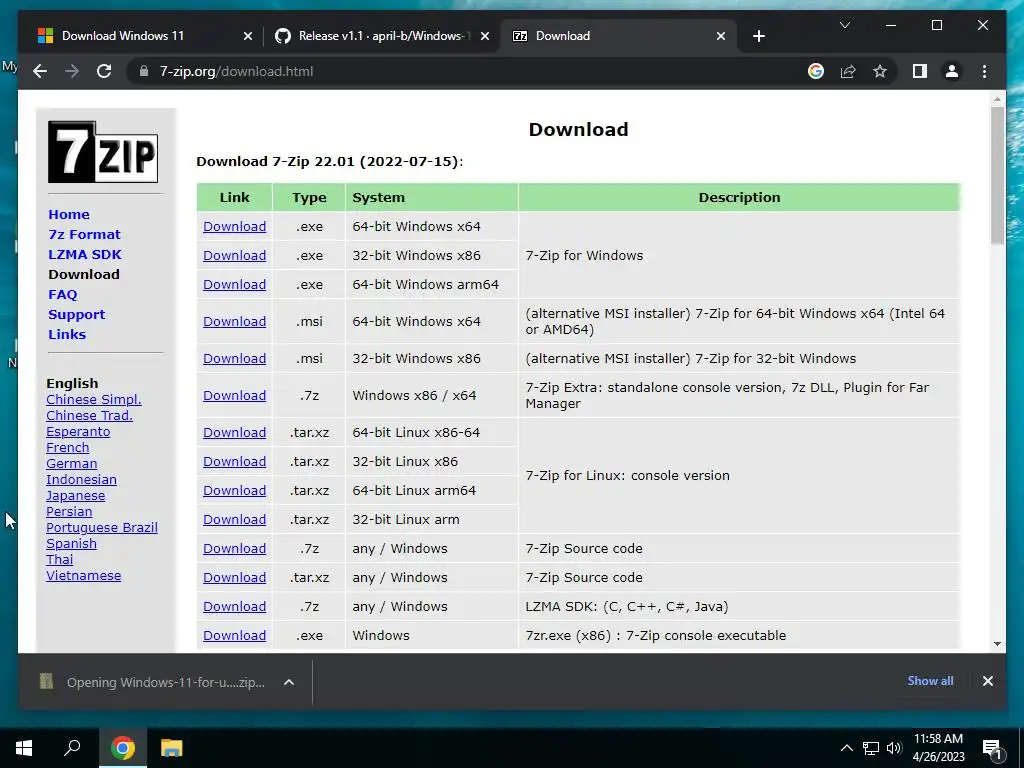Open the FAQ sidebar link

63,295
